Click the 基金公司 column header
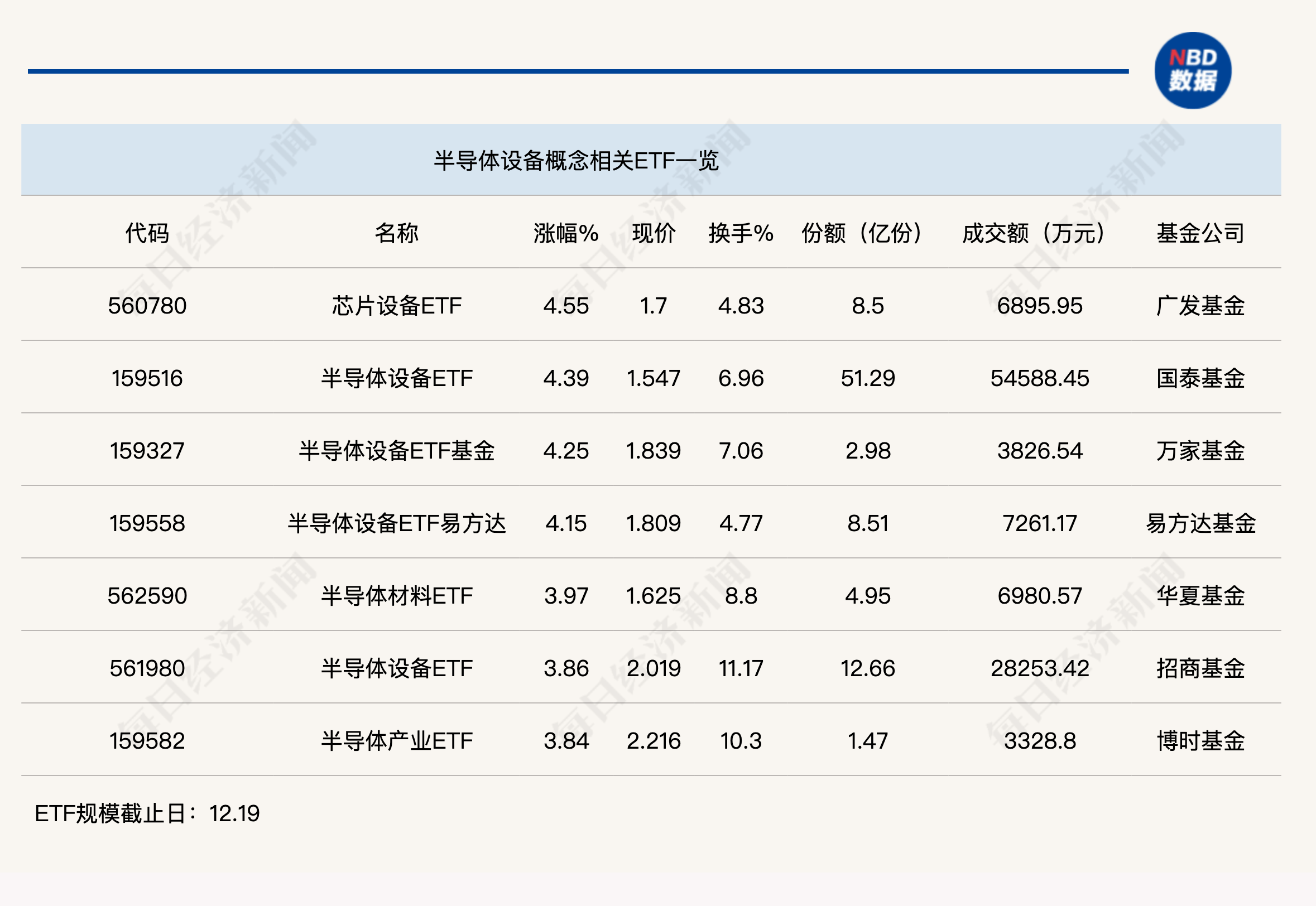The width and height of the screenshot is (1316, 906). pos(1200,233)
